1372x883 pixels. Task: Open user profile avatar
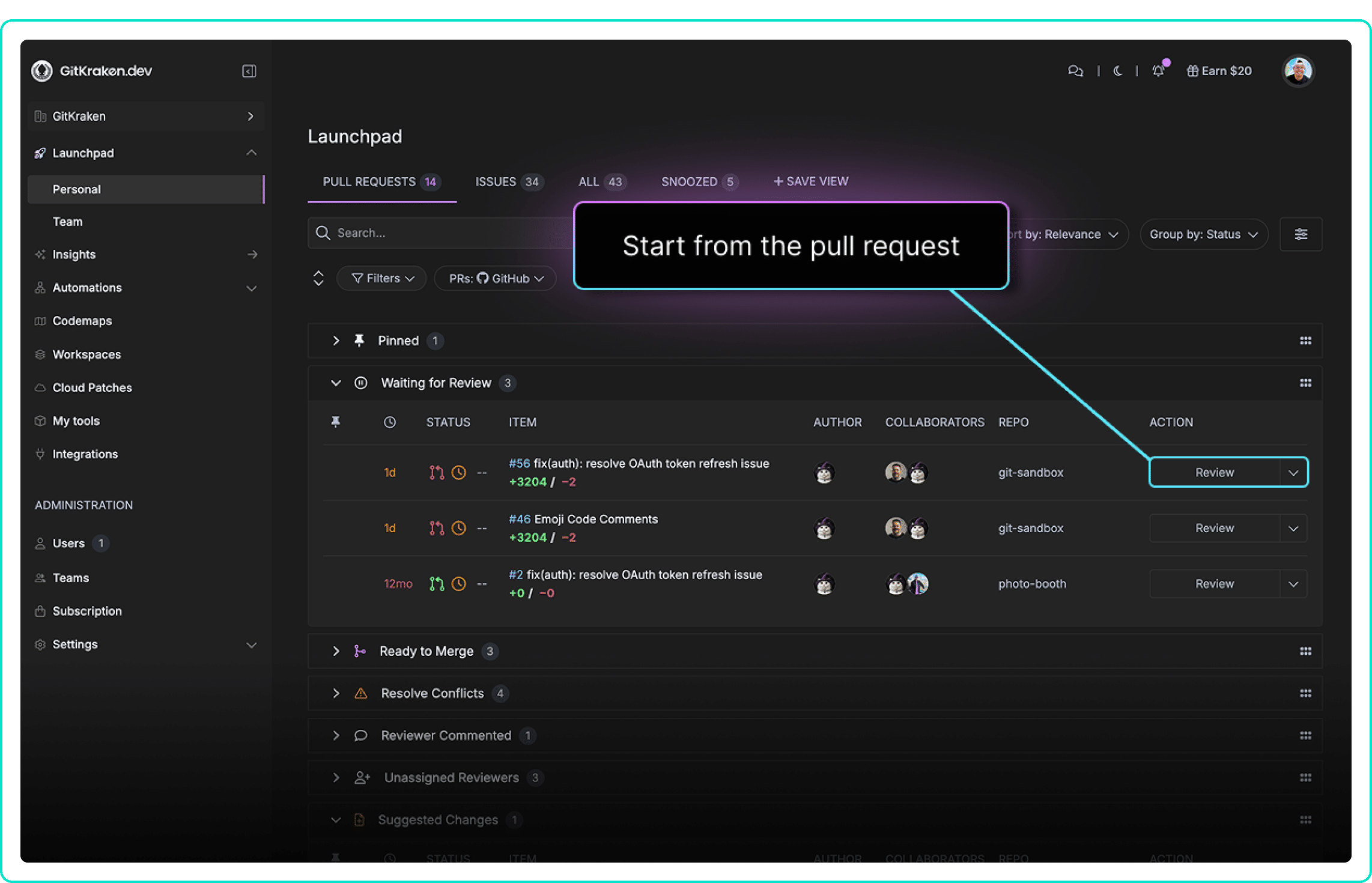pyautogui.click(x=1298, y=71)
